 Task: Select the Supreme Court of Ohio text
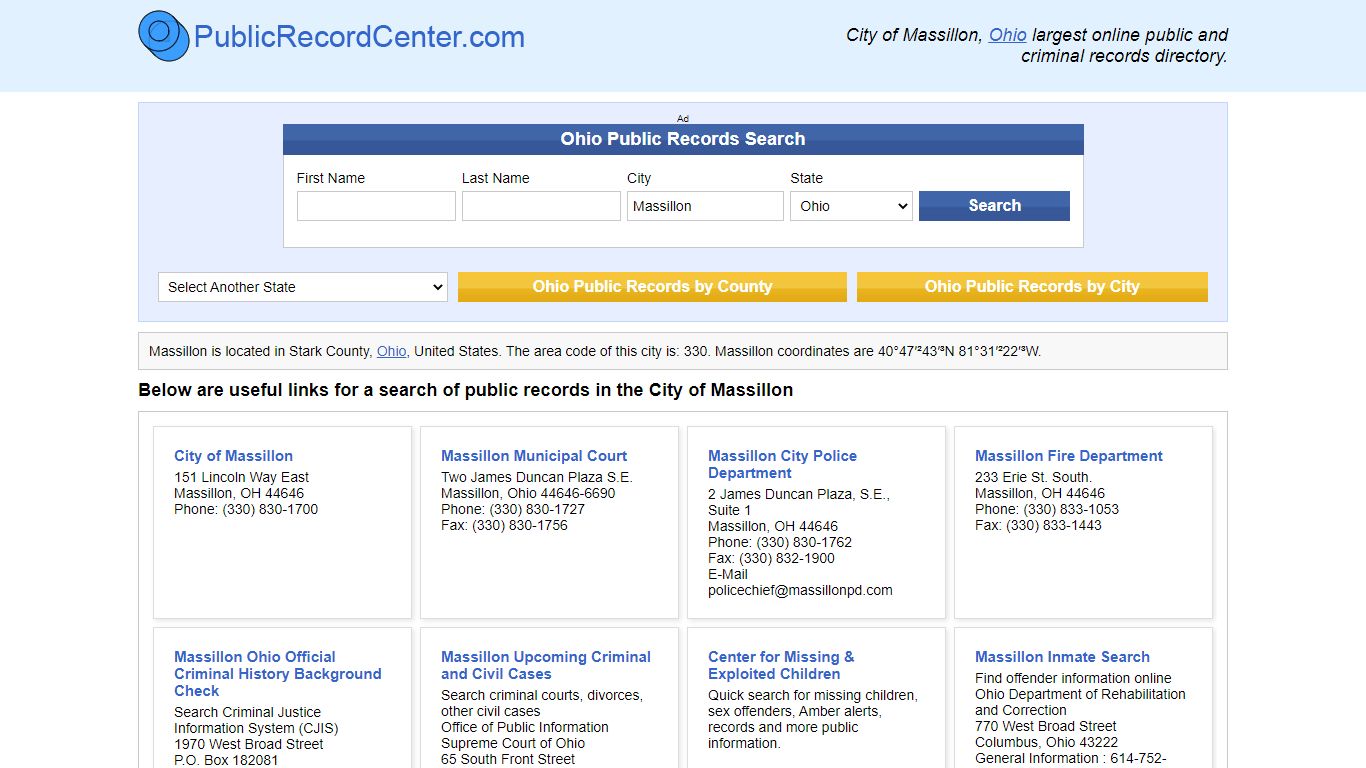point(513,743)
